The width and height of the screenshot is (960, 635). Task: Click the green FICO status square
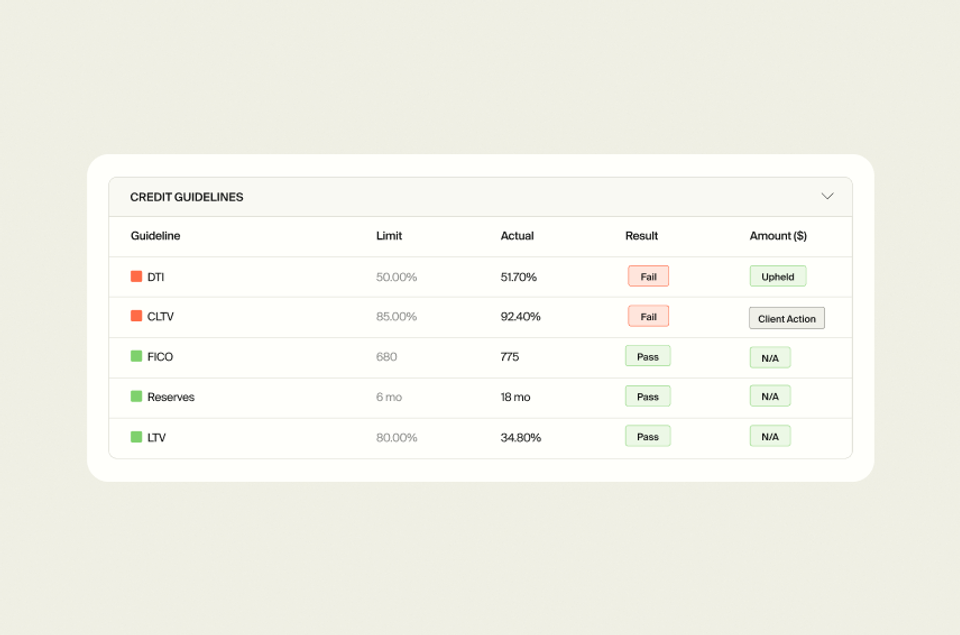pyautogui.click(x=137, y=356)
